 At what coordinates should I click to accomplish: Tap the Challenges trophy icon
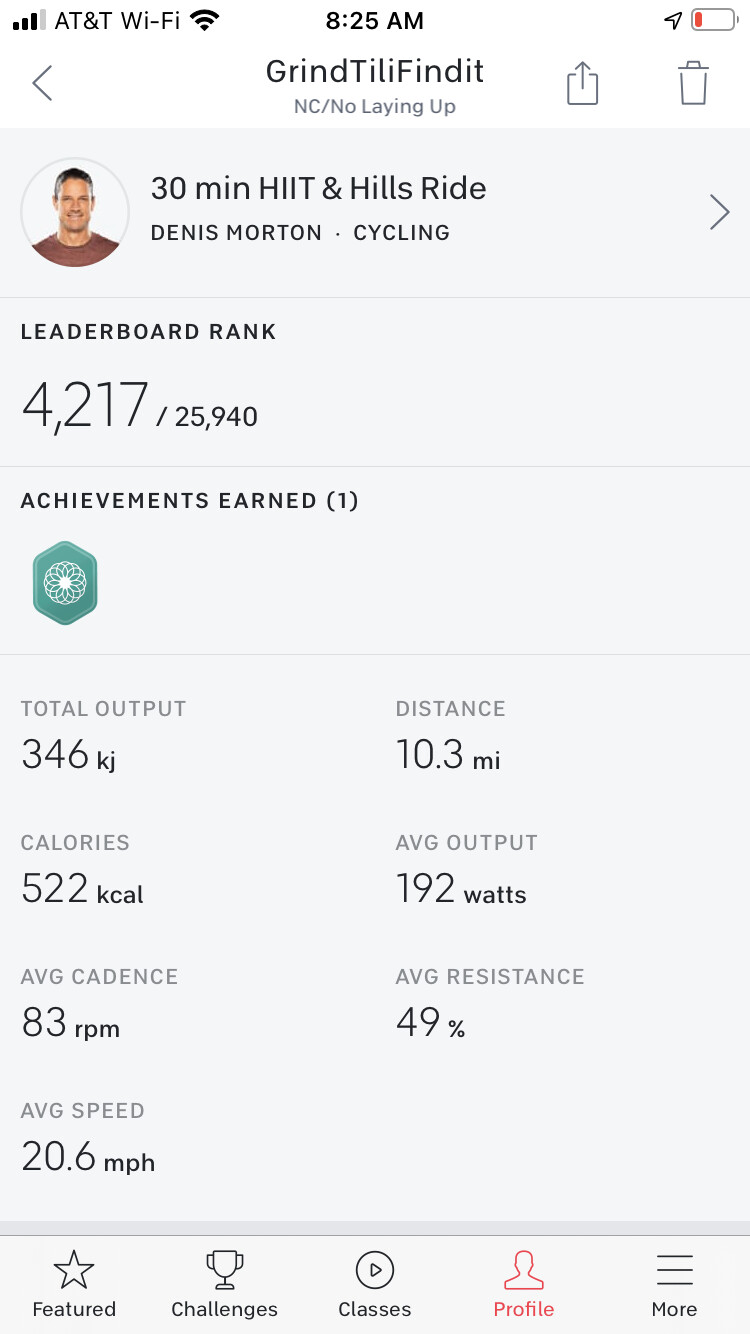click(224, 1271)
